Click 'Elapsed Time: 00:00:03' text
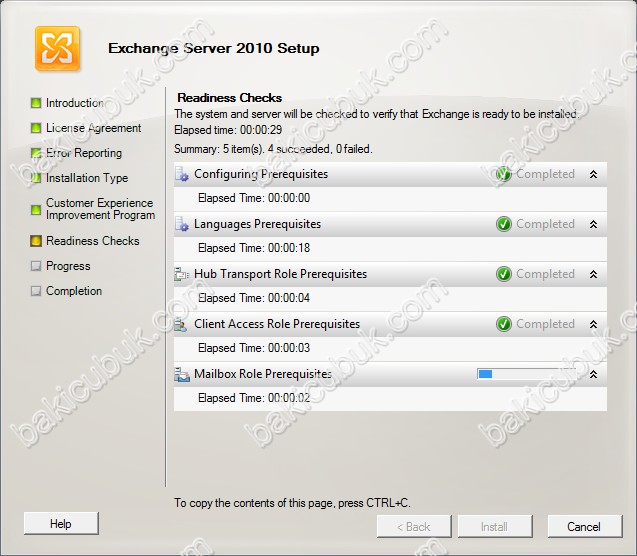 pos(254,348)
